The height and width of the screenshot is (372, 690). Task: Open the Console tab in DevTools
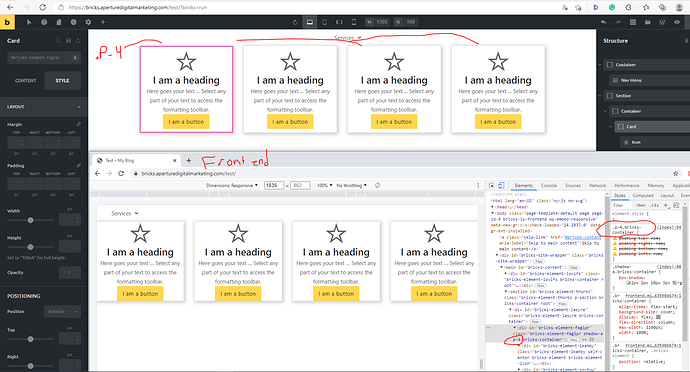(x=549, y=185)
